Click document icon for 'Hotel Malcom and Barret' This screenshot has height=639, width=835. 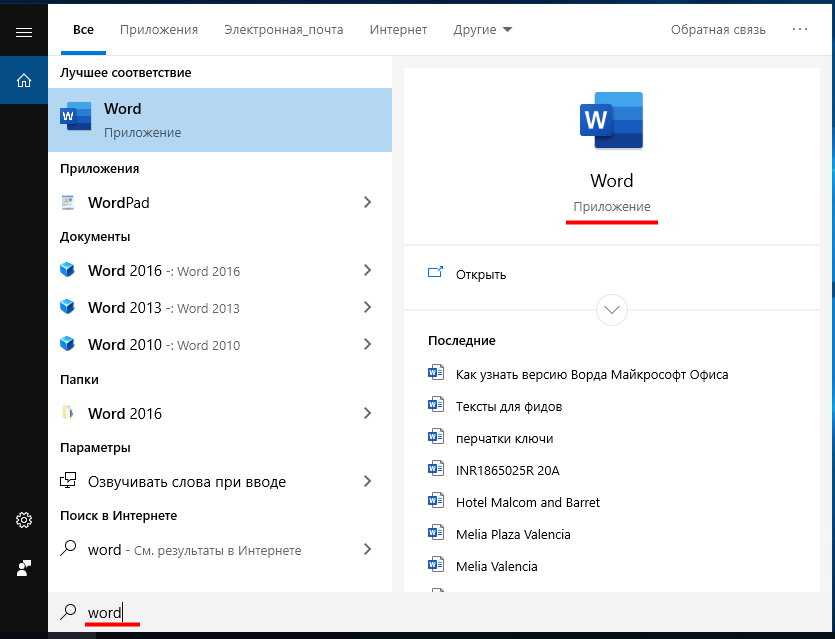pyautogui.click(x=436, y=501)
